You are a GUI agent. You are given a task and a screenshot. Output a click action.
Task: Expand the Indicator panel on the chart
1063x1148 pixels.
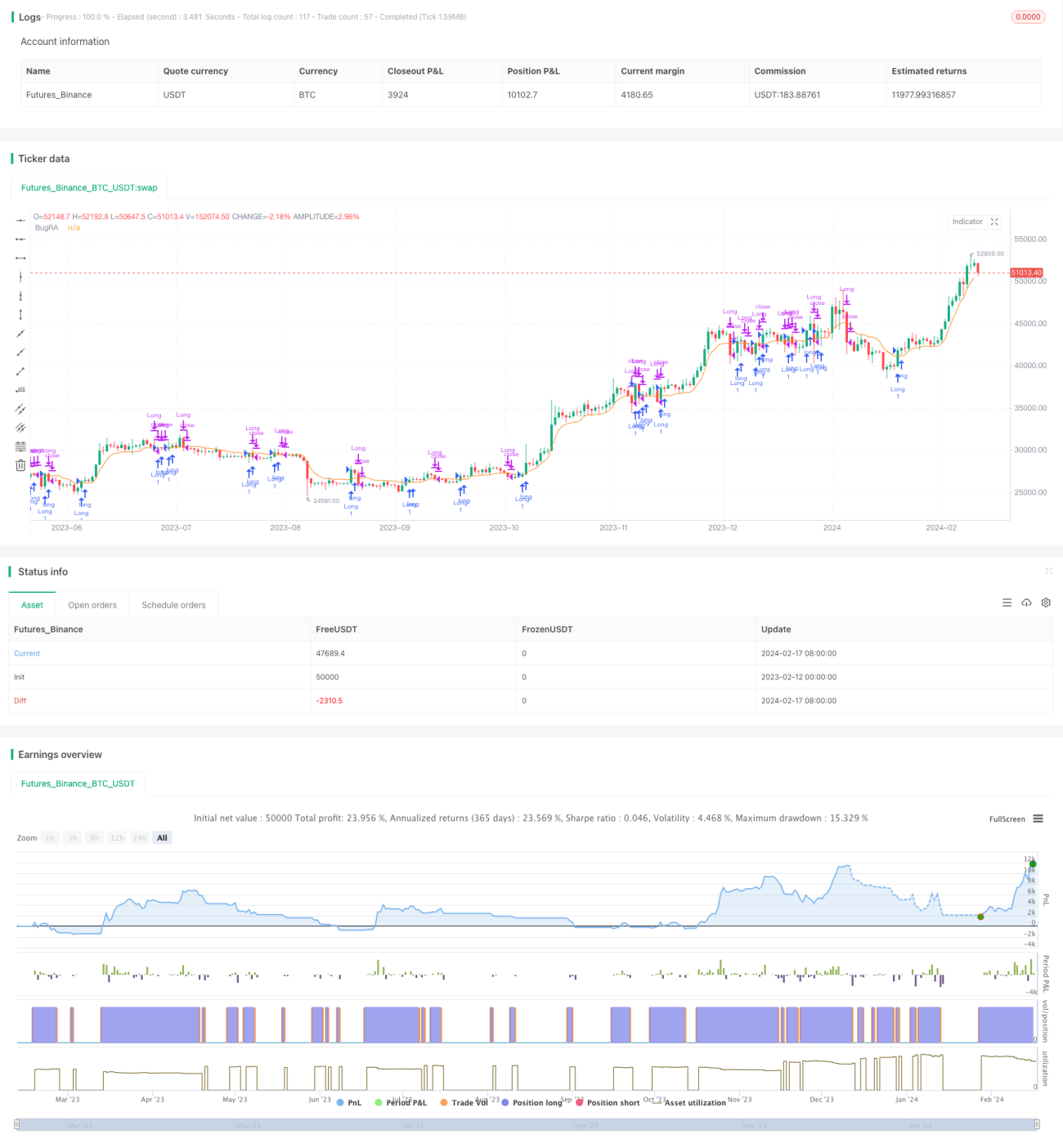(x=994, y=222)
